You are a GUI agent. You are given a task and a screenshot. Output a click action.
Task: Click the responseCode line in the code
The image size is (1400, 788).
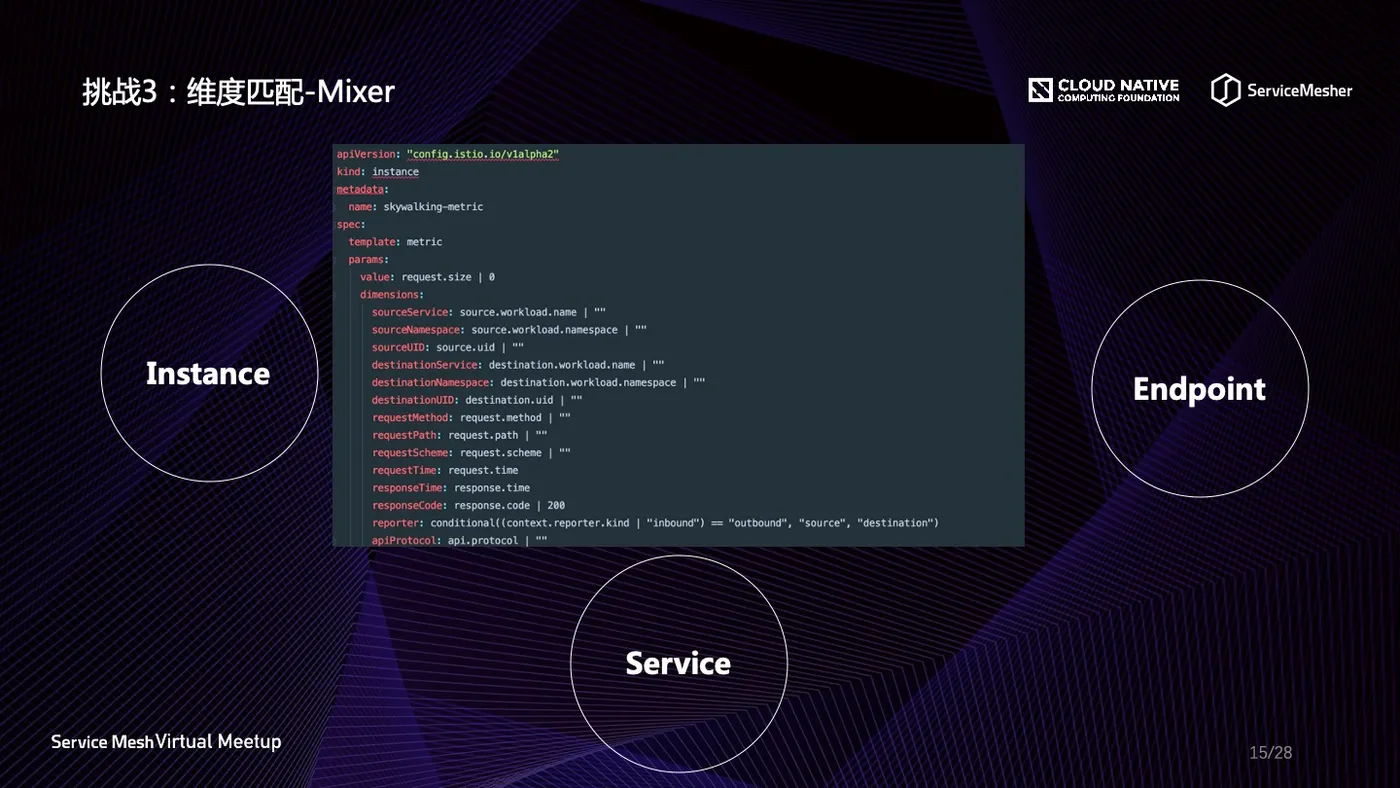(468, 506)
